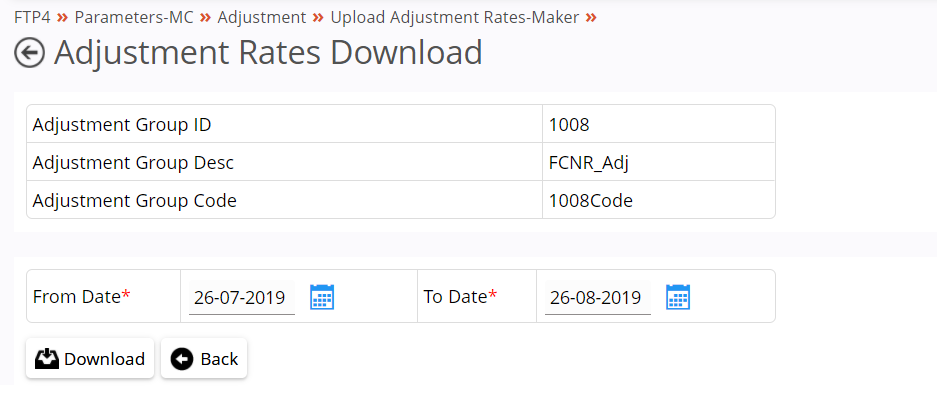937x400 pixels.
Task: Click the From Date input field
Action: (241, 297)
